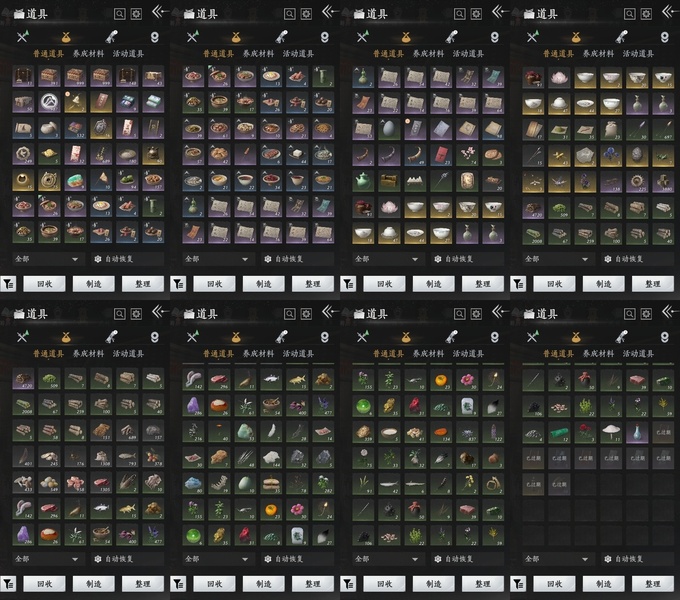The height and width of the screenshot is (600, 680).
Task: Select the 普通道具 tab in the top-right panel
Action: pyautogui.click(x=559, y=54)
